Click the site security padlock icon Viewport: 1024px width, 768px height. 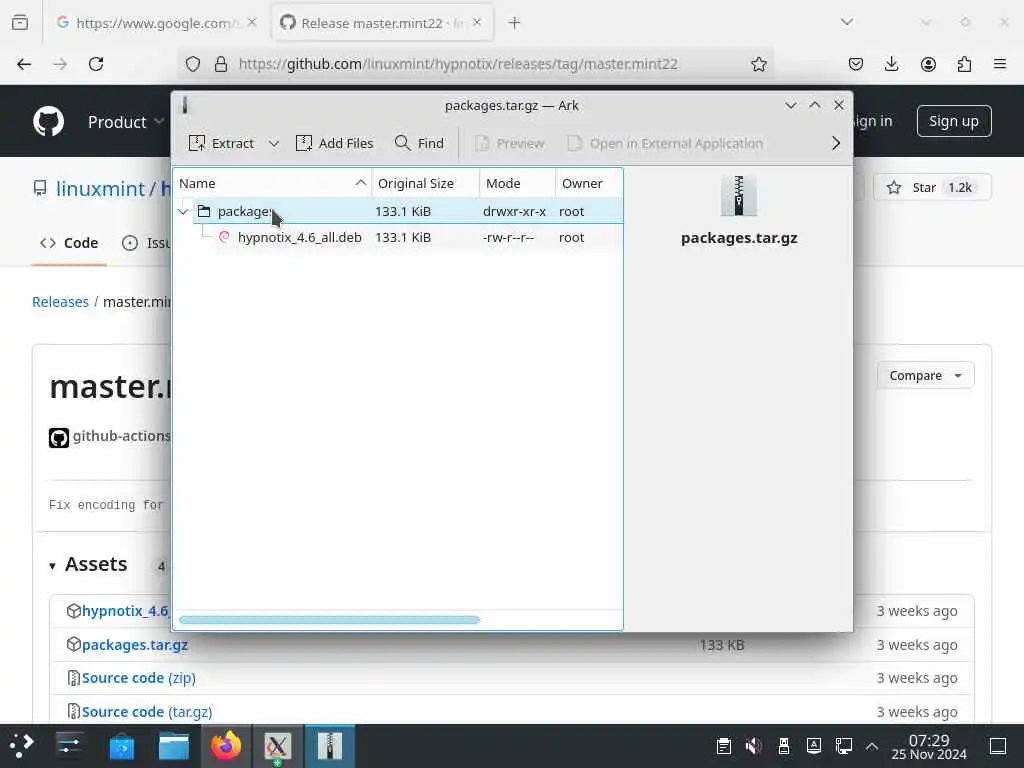pyautogui.click(x=221, y=64)
